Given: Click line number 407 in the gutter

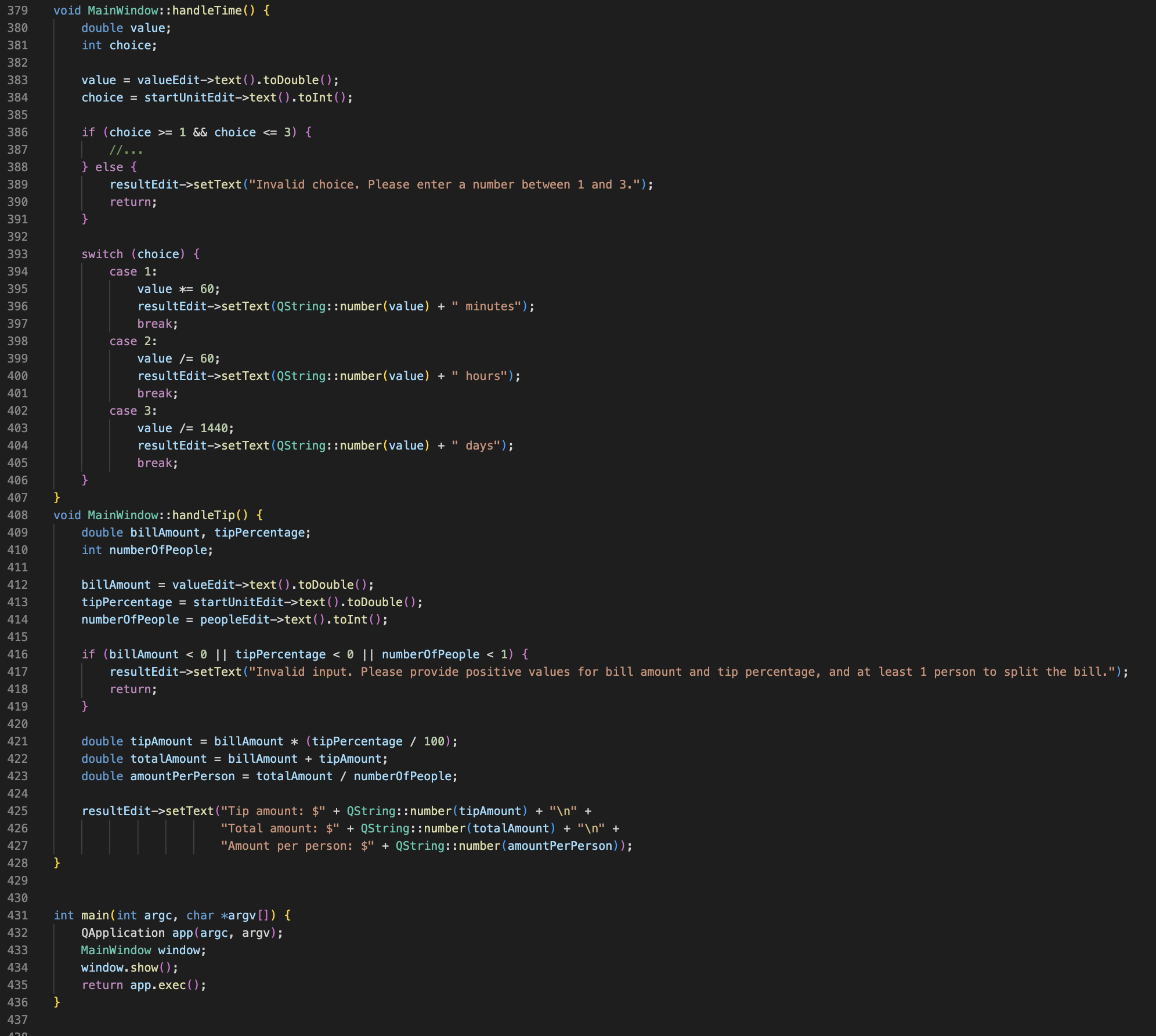Looking at the screenshot, I should tap(18, 498).
